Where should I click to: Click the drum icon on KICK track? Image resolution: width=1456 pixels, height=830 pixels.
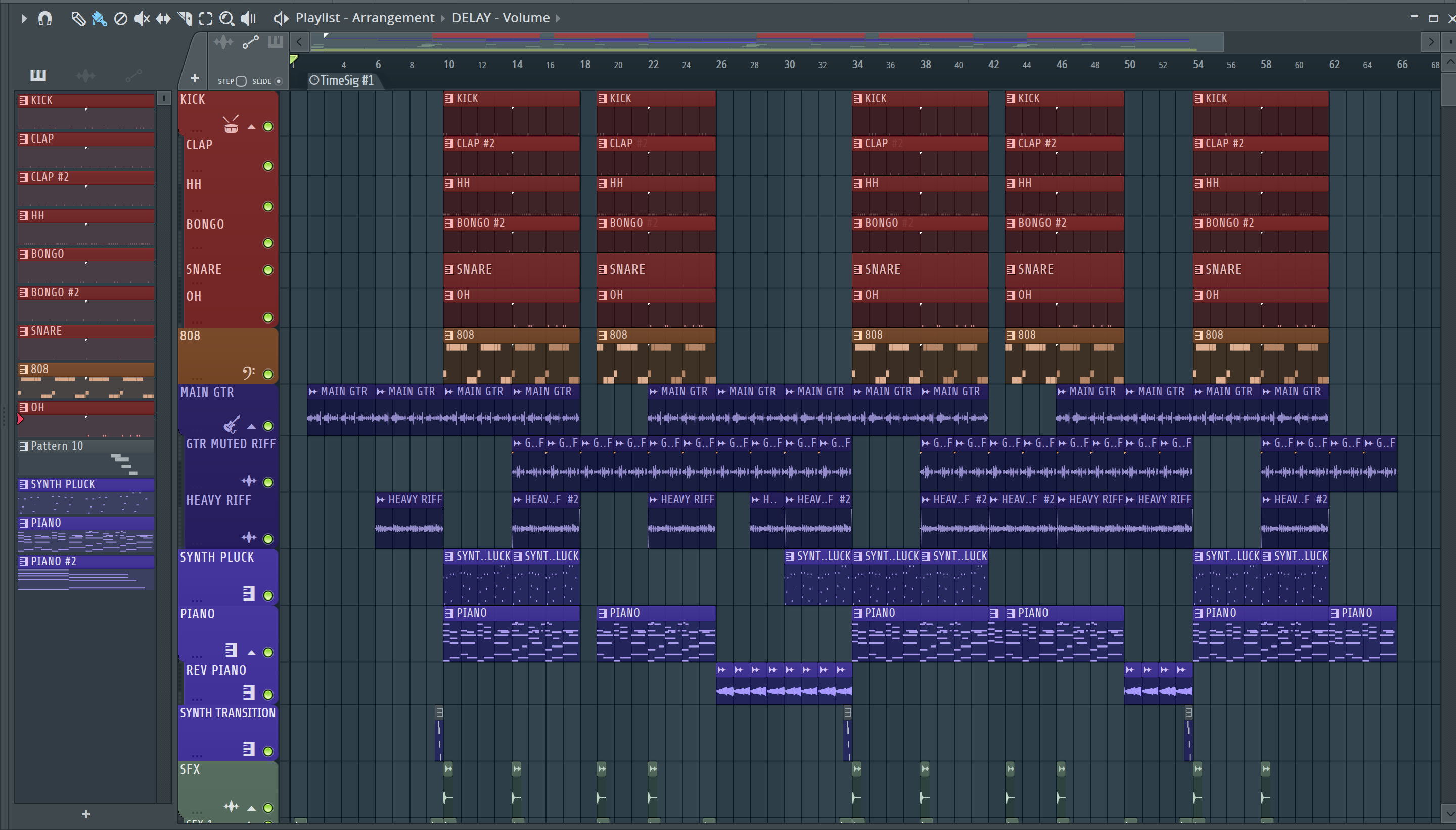coord(231,124)
